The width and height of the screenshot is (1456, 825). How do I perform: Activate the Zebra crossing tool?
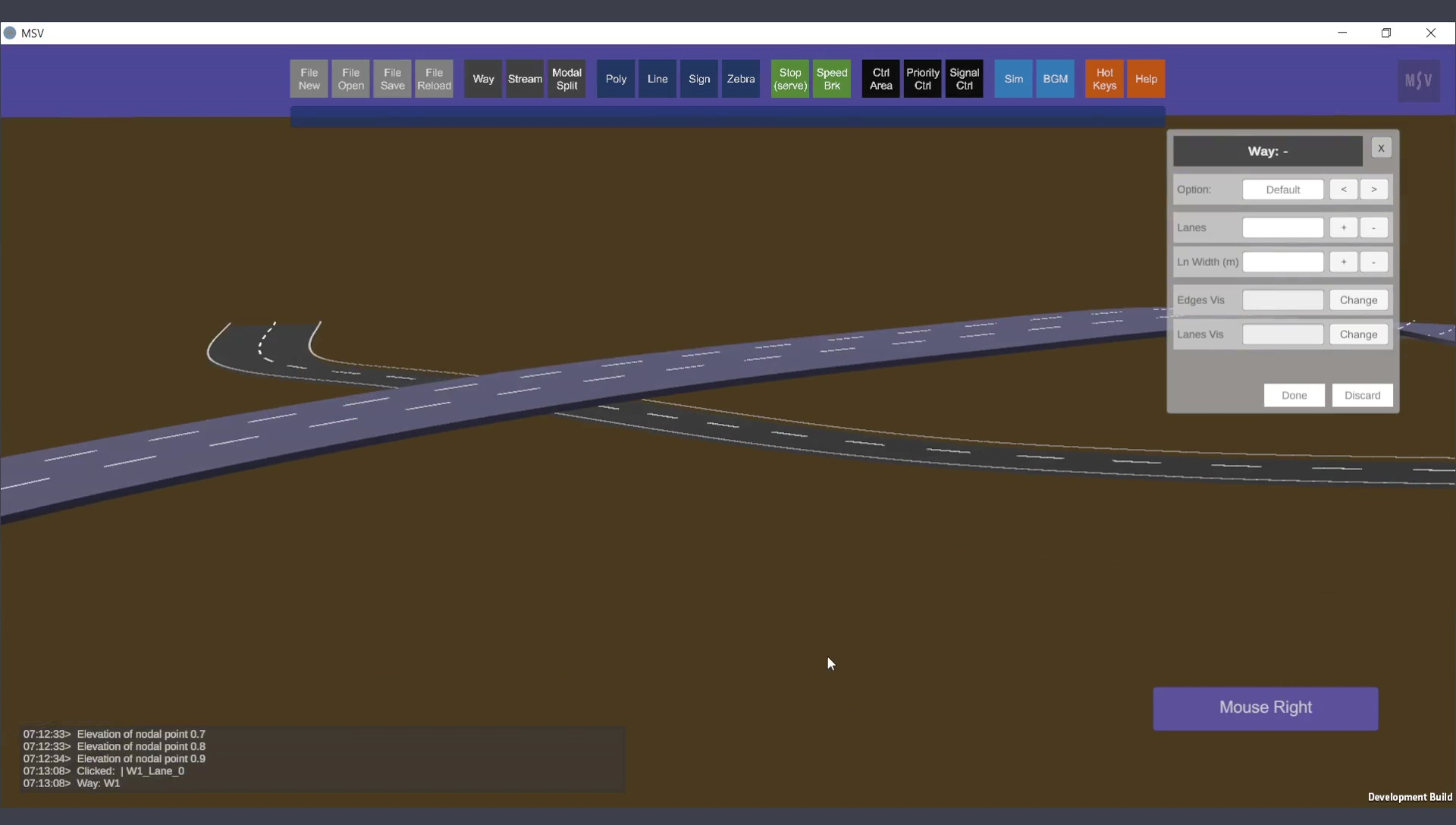pos(740,79)
